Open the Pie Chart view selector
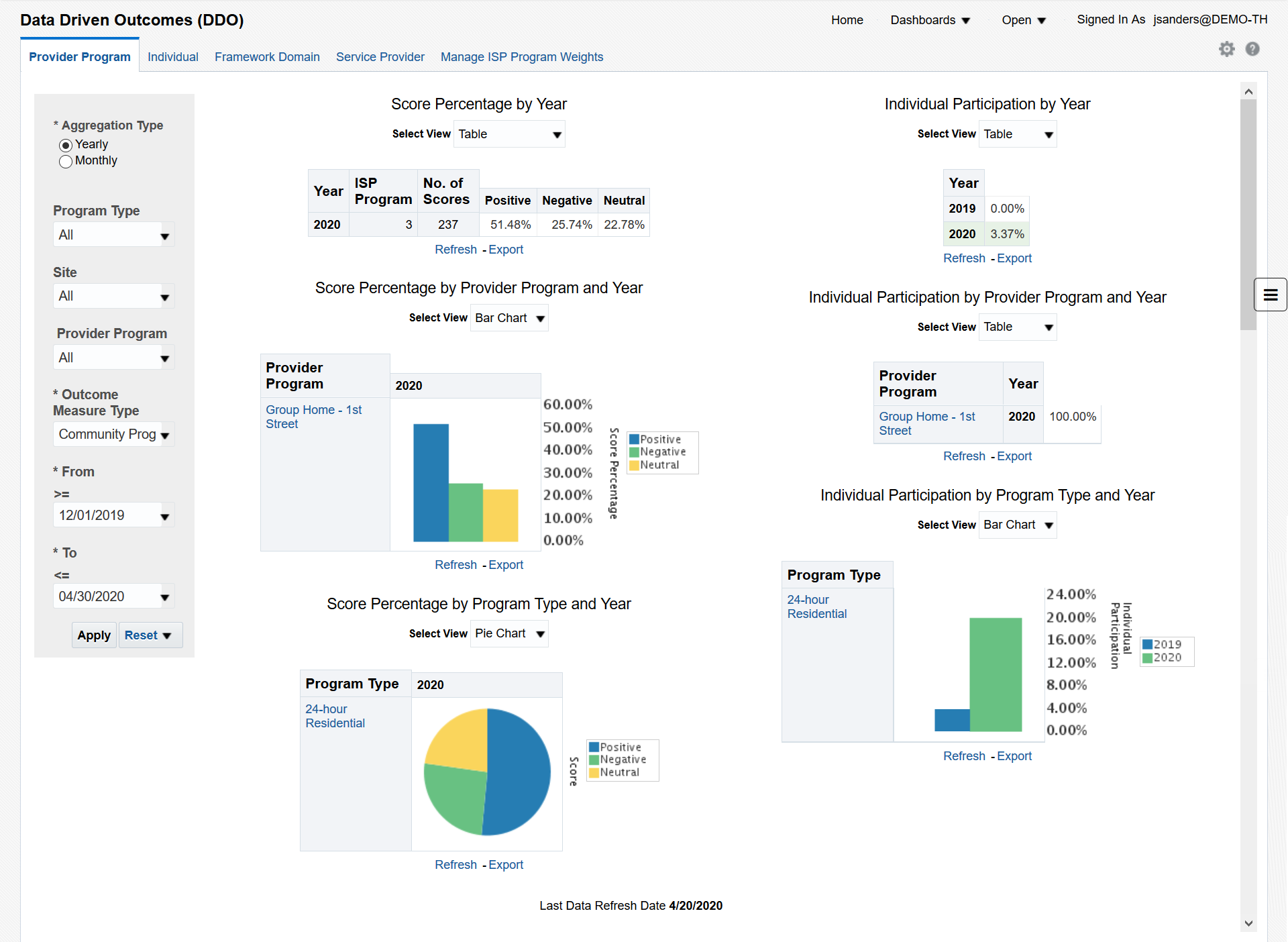 pyautogui.click(x=508, y=633)
